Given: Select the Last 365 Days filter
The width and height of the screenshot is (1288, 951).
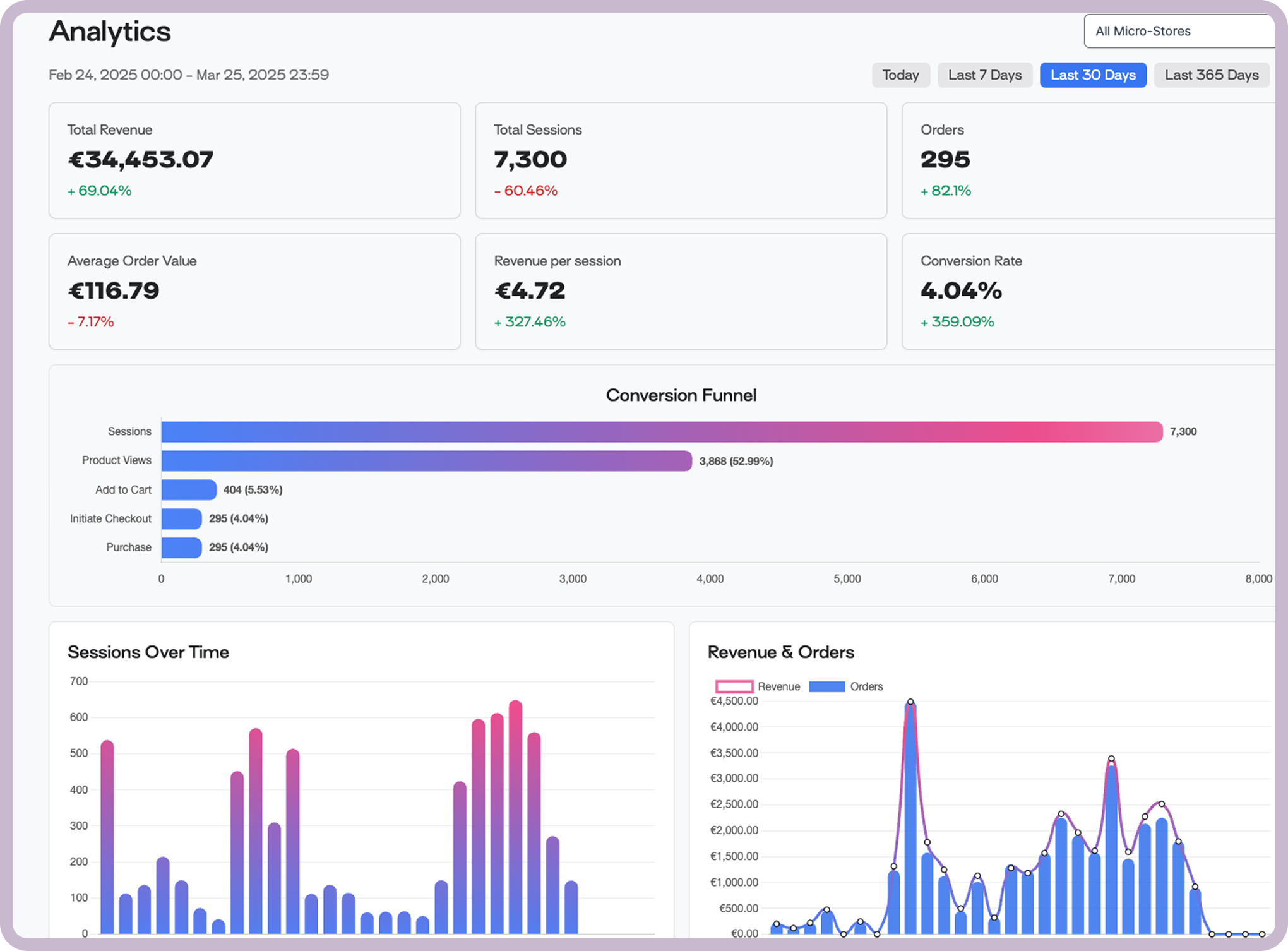Looking at the screenshot, I should (x=1211, y=75).
